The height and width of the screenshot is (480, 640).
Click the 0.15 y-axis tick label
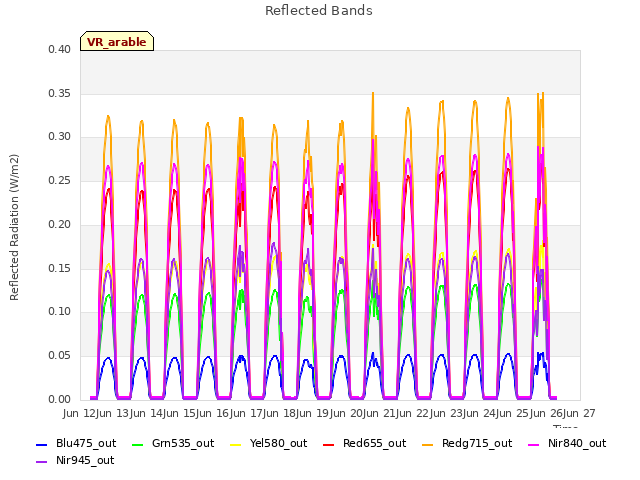pos(59,268)
